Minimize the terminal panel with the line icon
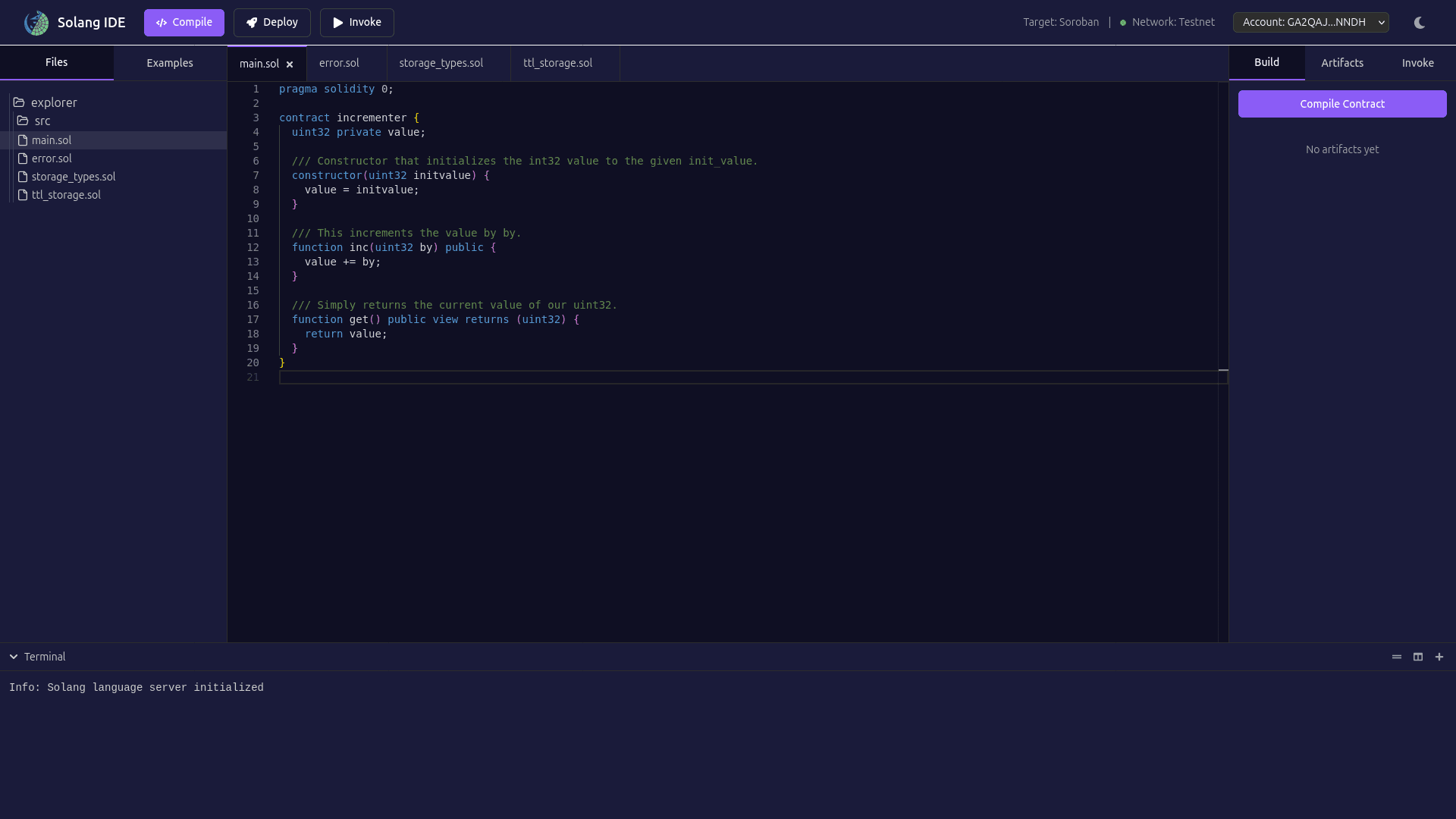1456x819 pixels. click(1397, 657)
